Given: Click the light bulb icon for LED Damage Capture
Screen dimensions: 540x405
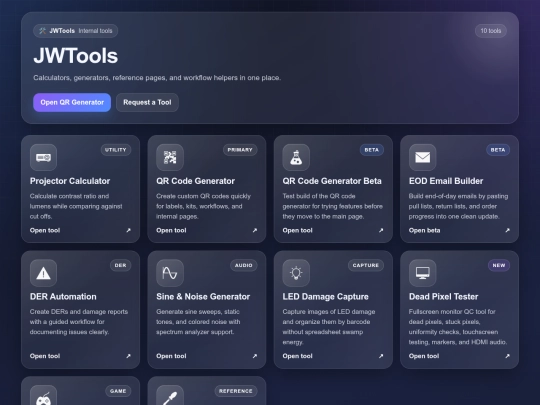Looking at the screenshot, I should pos(296,273).
